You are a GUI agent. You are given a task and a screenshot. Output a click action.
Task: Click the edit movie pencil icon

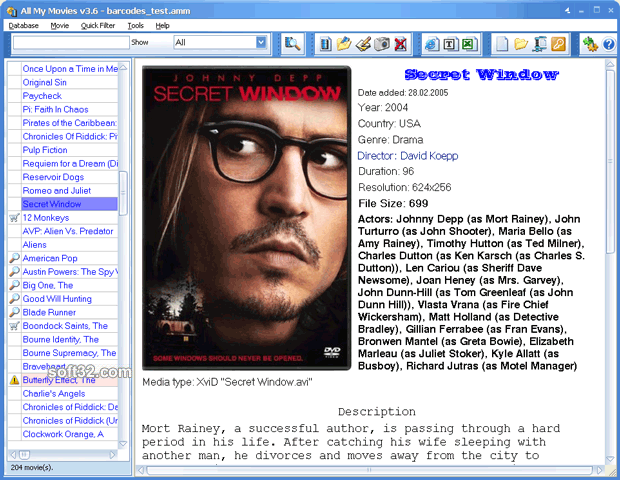(363, 43)
